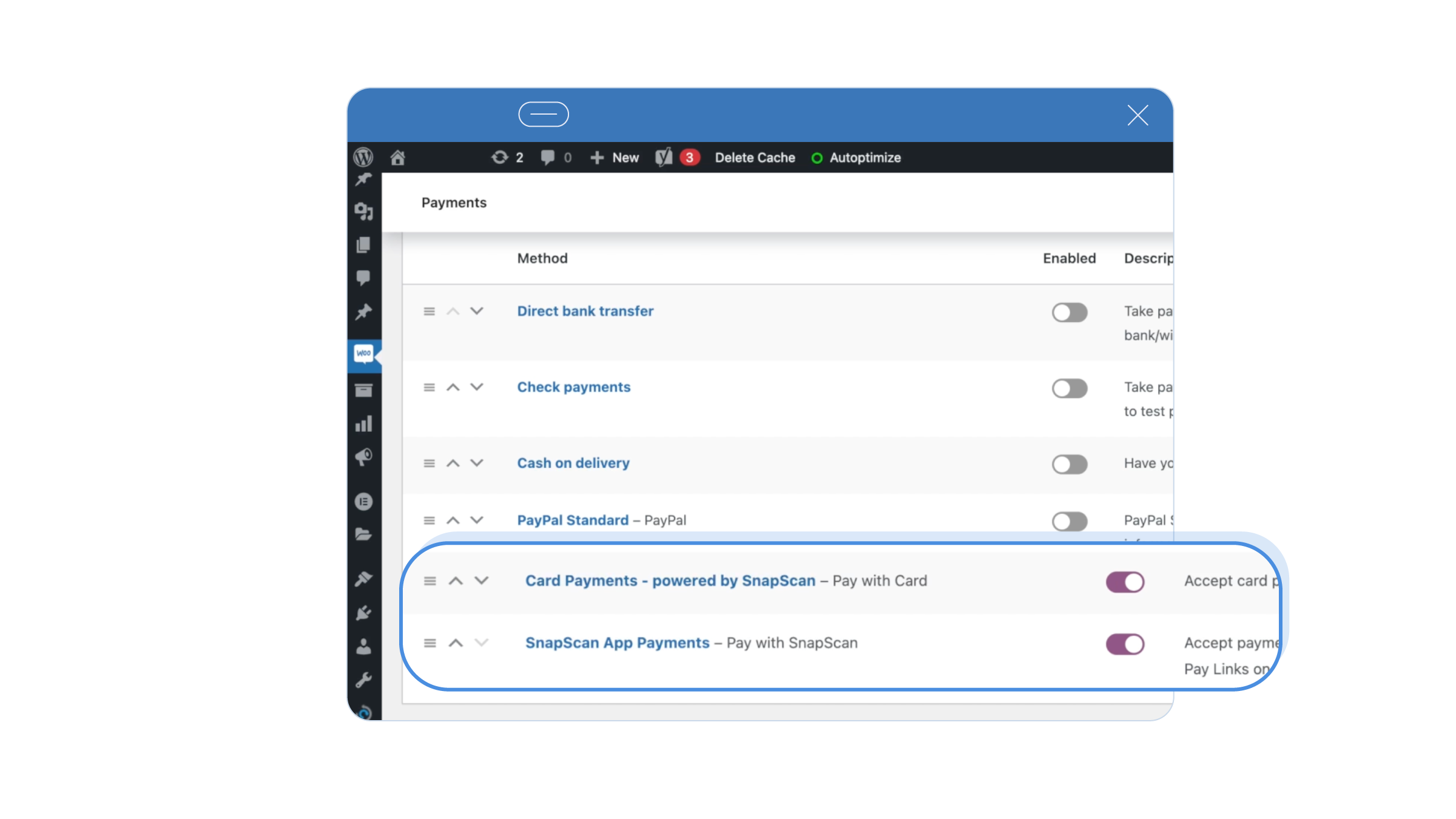Select Autoptimize status indicator
The image size is (1456, 819).
[x=817, y=157]
